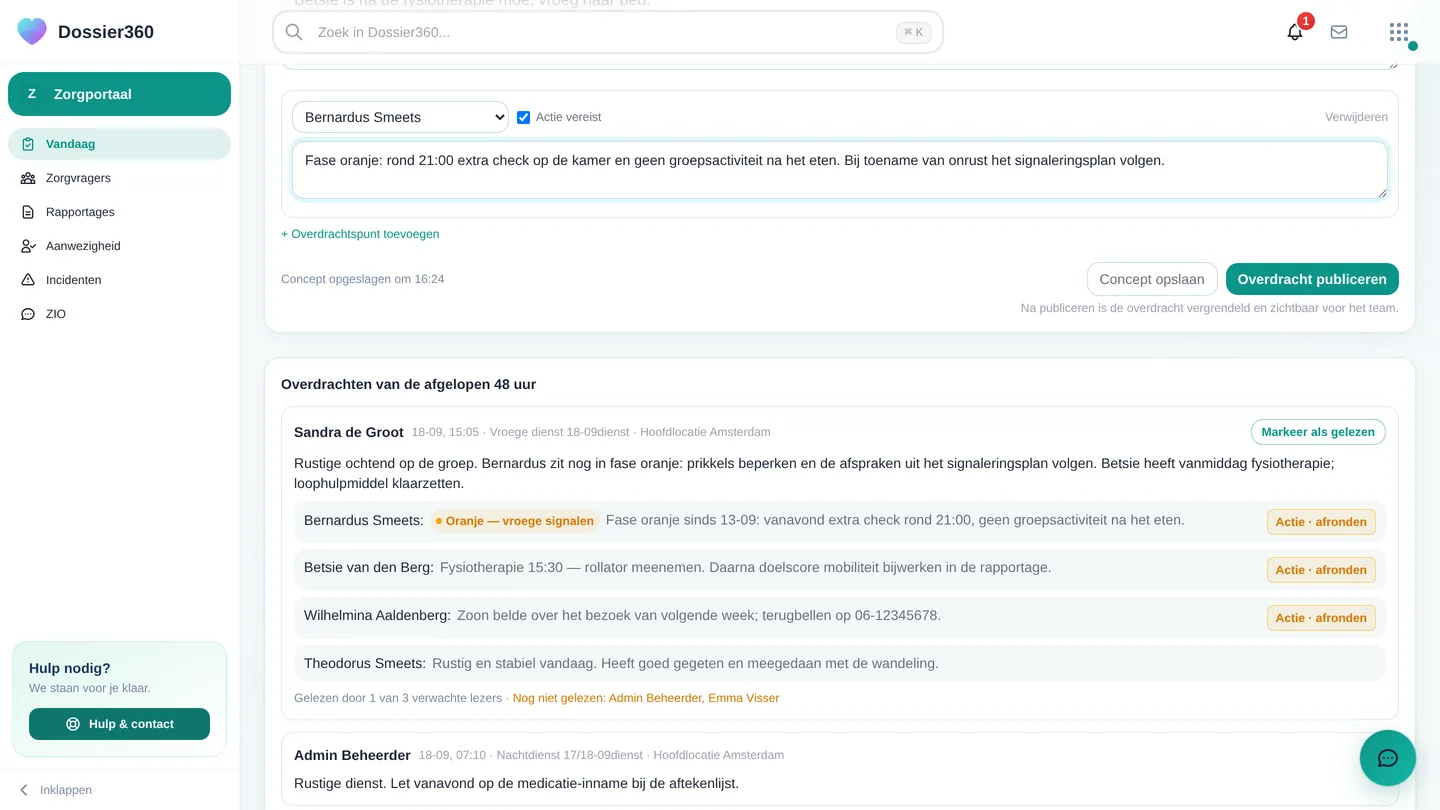The image size is (1440, 810).
Task: Add a new handover point
Action: (x=360, y=234)
